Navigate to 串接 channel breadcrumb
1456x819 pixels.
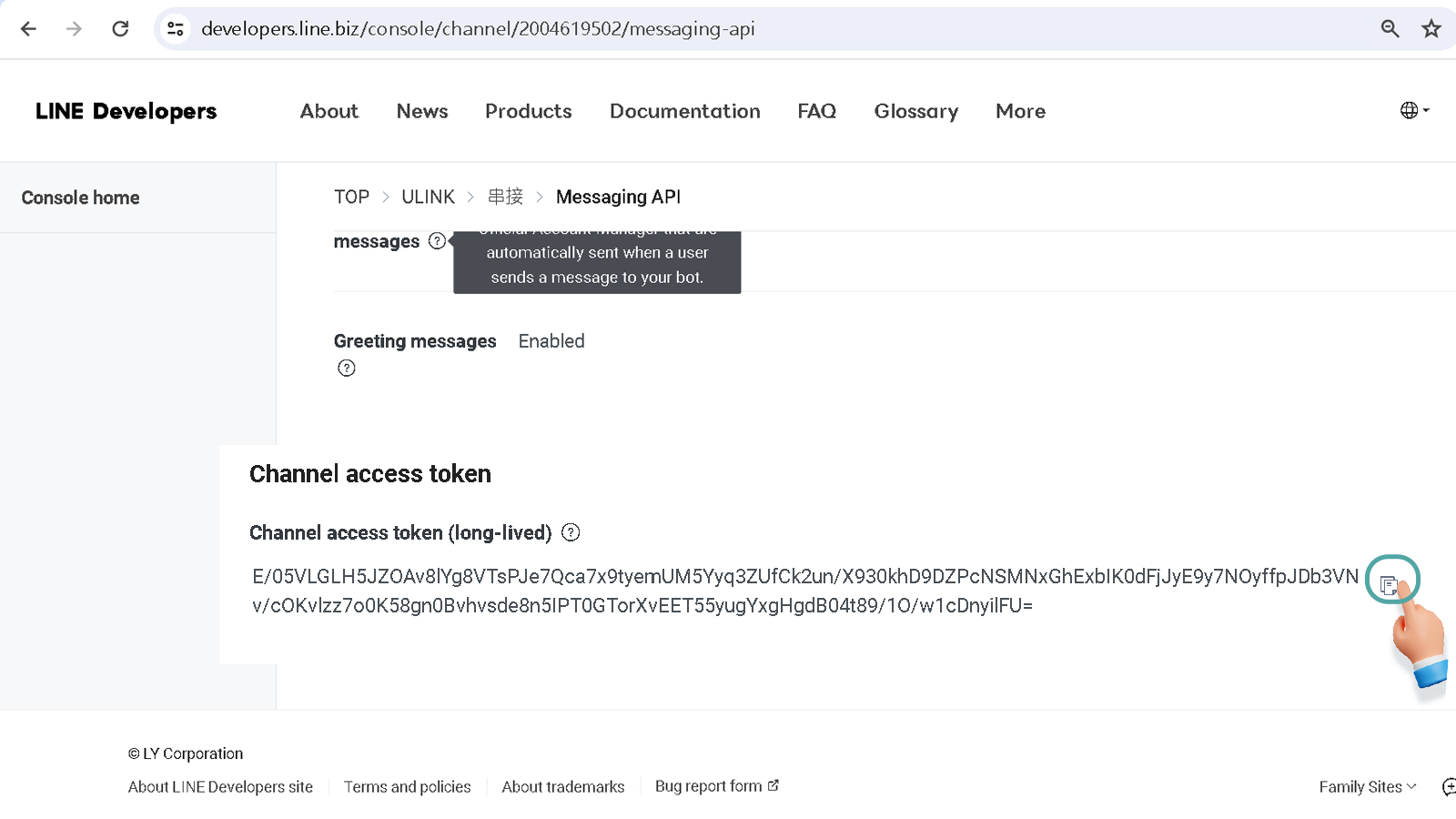[506, 197]
